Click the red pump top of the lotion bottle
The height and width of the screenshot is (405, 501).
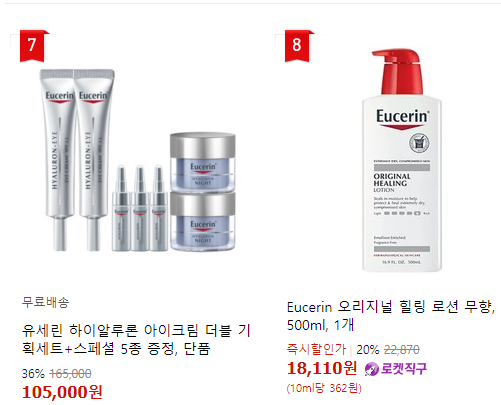pos(397,72)
